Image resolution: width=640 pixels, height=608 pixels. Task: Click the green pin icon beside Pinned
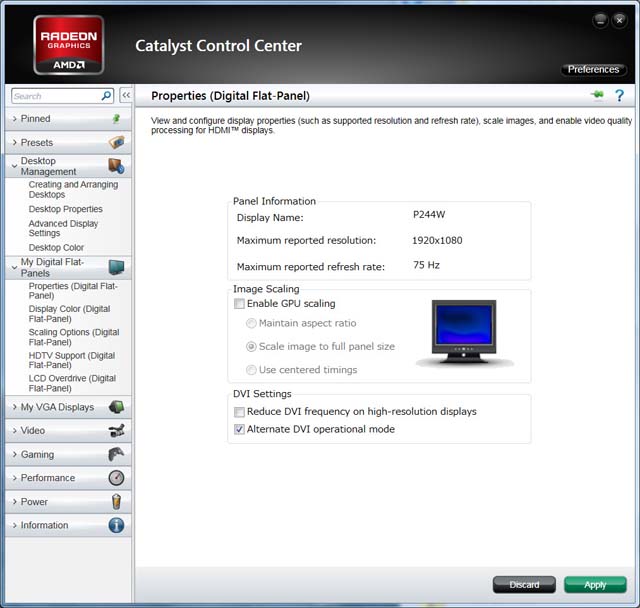116,119
